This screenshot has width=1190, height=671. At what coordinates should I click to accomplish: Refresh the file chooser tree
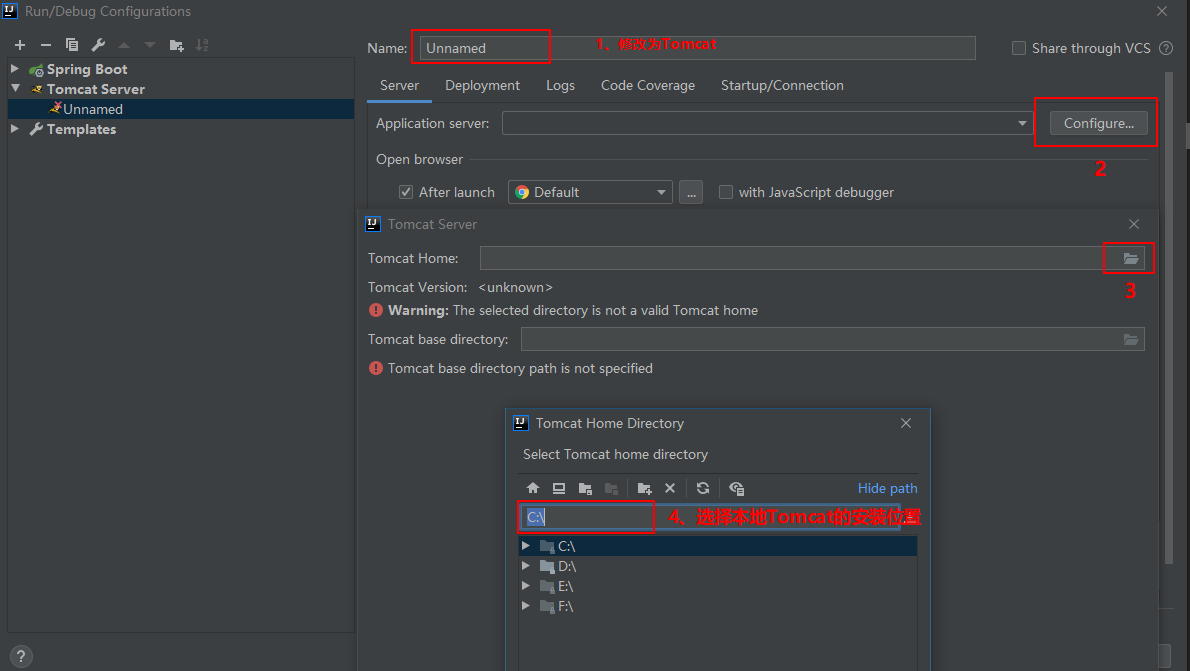point(703,488)
